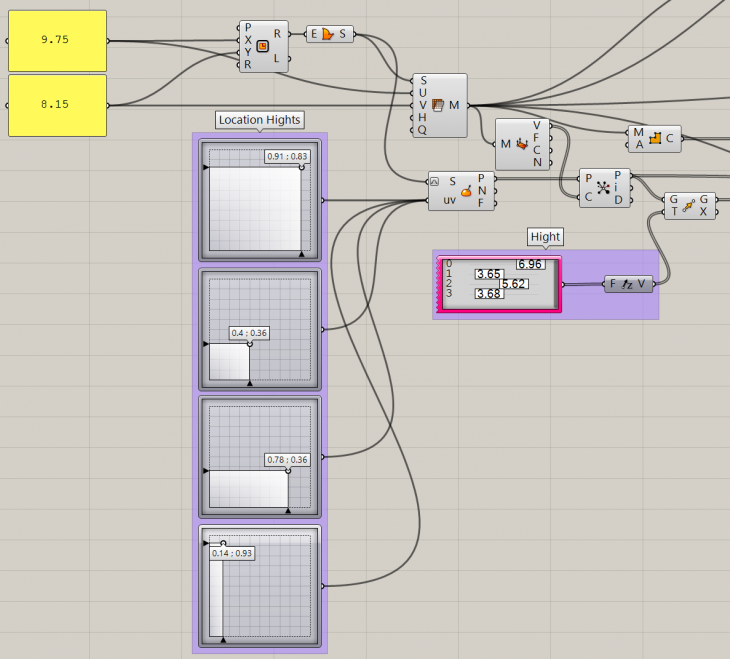Click the Mesh Surface component icon

click(x=438, y=104)
